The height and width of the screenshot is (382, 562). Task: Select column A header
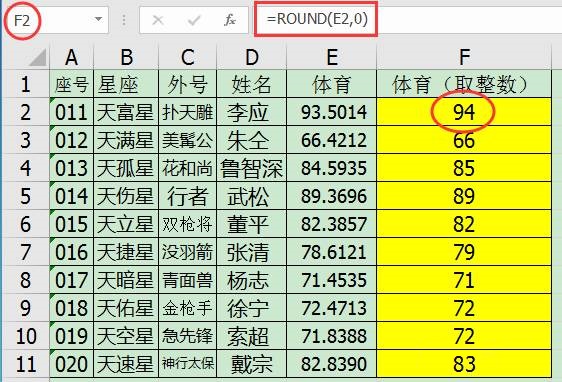71,57
